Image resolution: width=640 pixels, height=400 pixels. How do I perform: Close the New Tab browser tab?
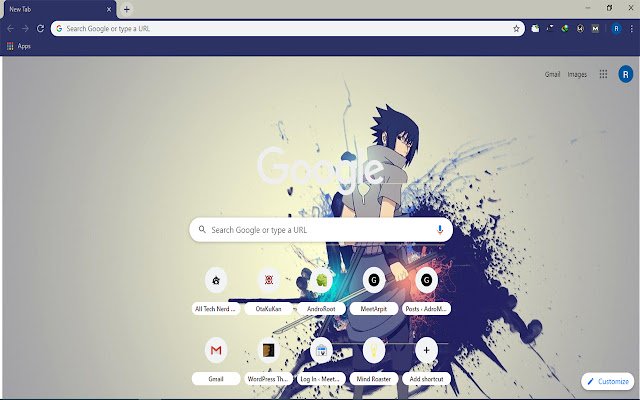pyautogui.click(x=109, y=9)
